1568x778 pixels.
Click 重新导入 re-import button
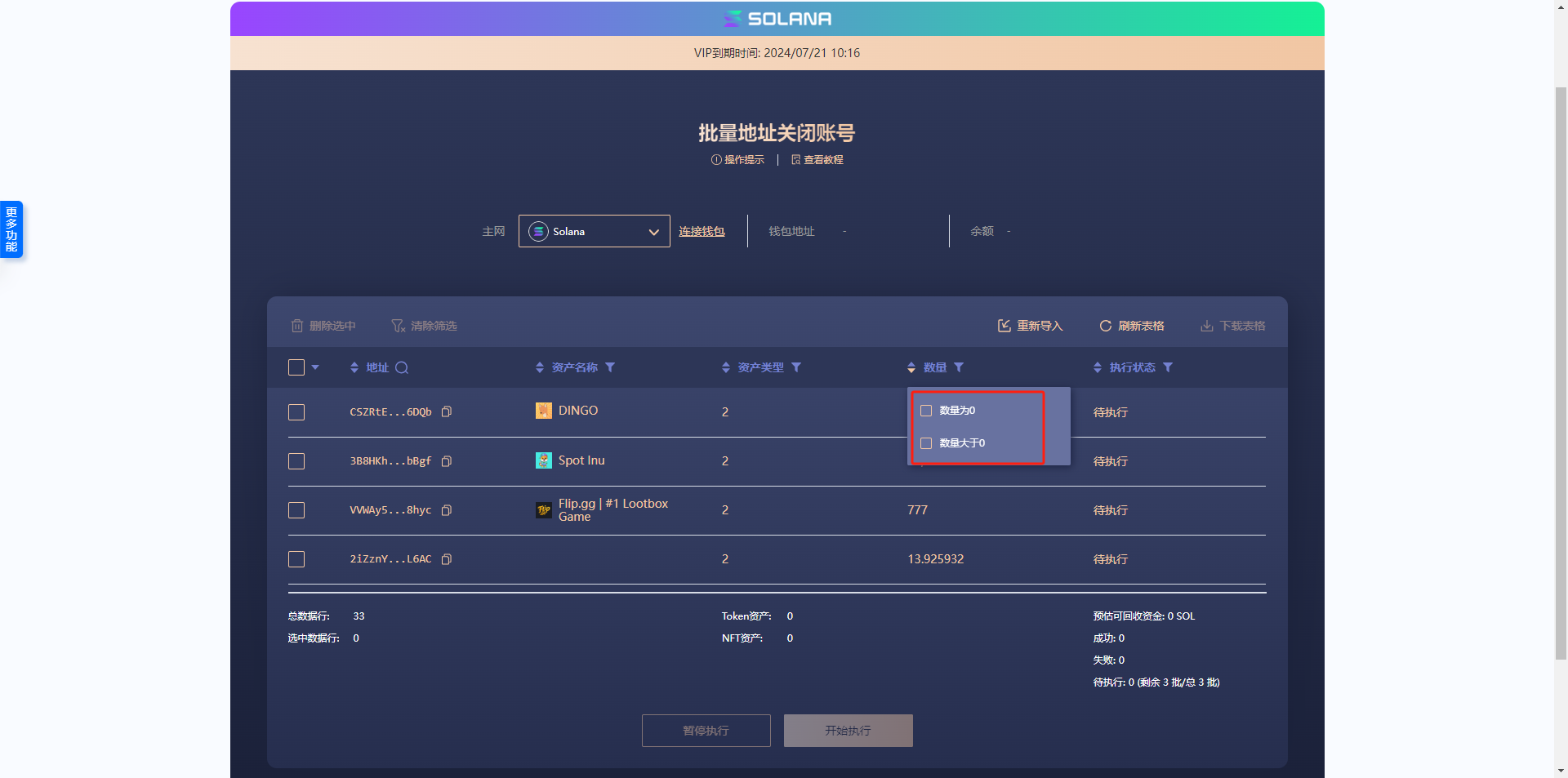(x=1030, y=326)
